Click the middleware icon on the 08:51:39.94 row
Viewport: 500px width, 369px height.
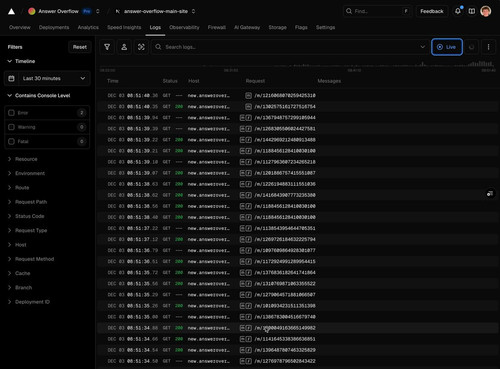tap(242, 118)
